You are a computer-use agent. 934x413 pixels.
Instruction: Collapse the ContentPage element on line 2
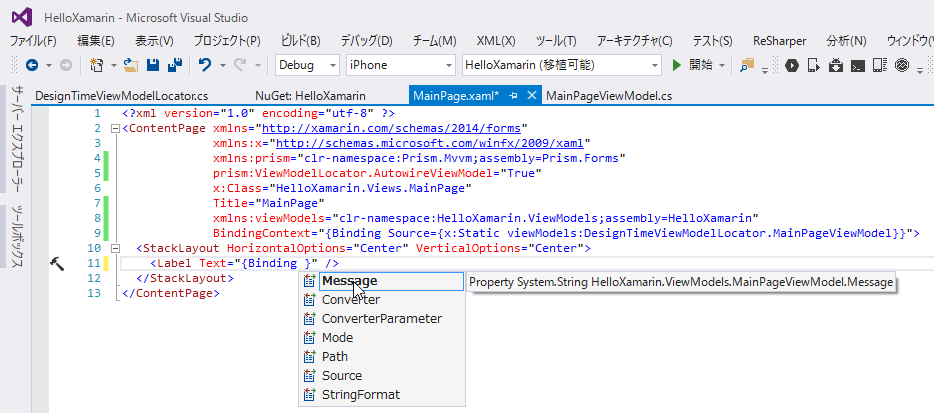[x=115, y=128]
